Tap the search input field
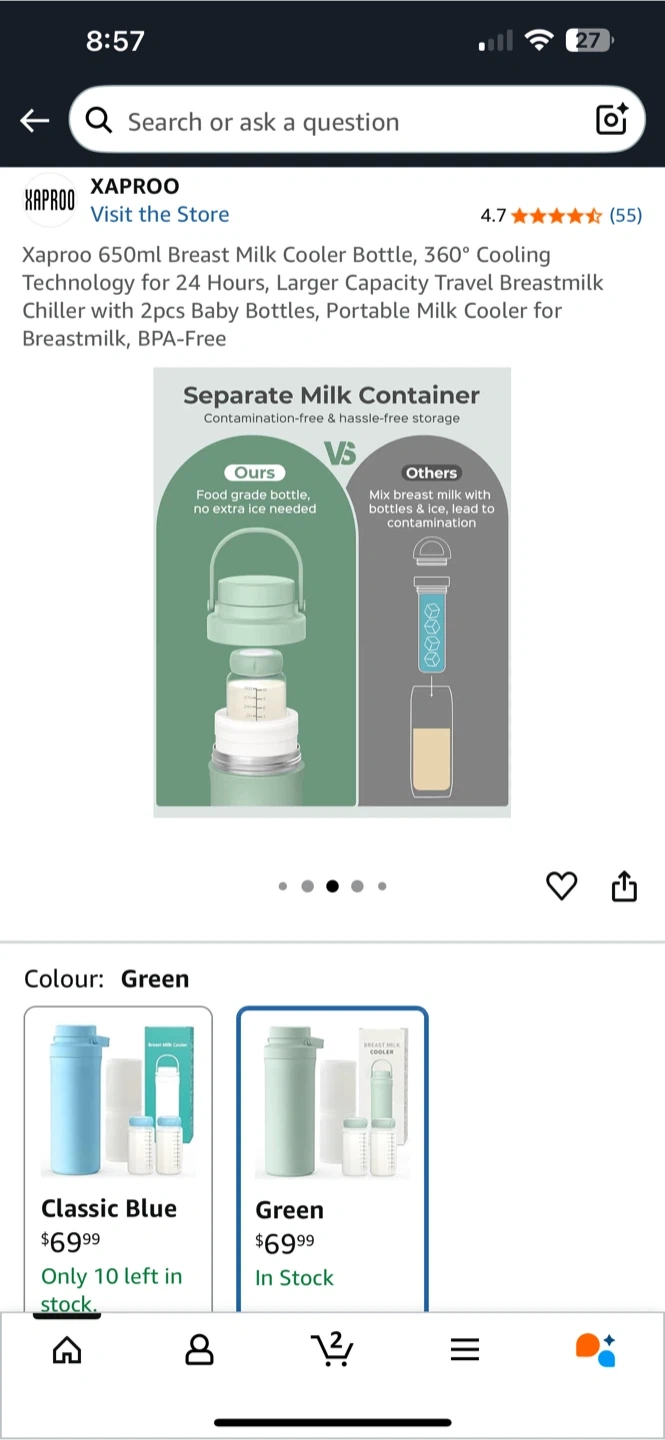The image size is (665, 1440). click(x=340, y=122)
